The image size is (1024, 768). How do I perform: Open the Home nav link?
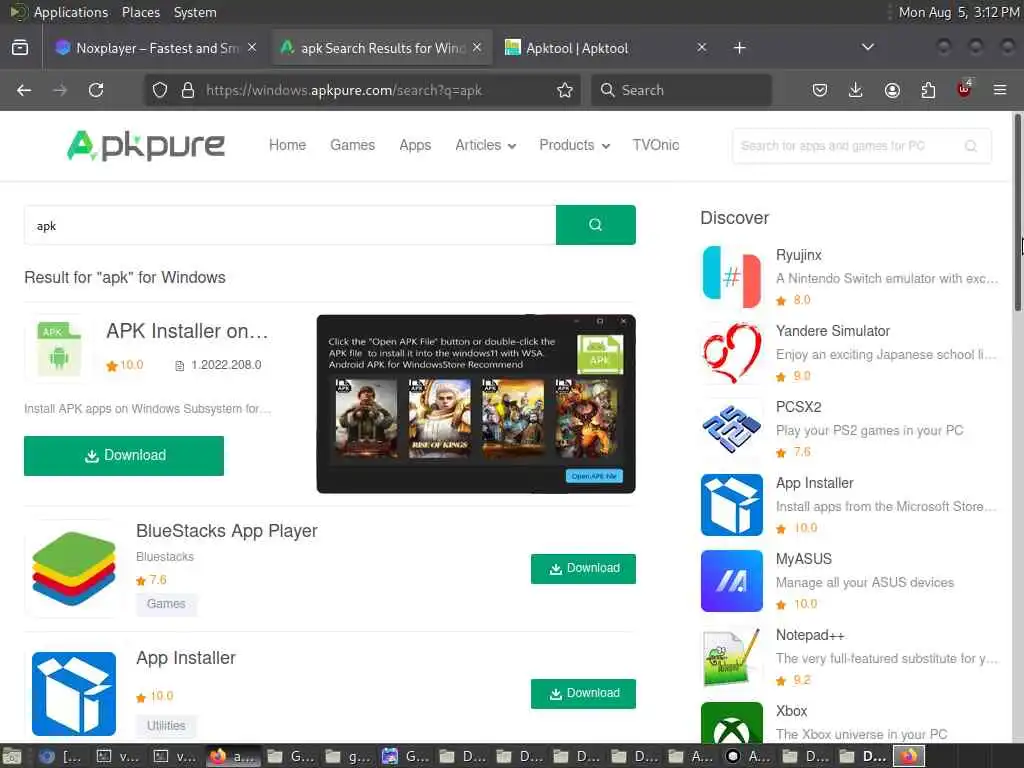pyautogui.click(x=287, y=145)
